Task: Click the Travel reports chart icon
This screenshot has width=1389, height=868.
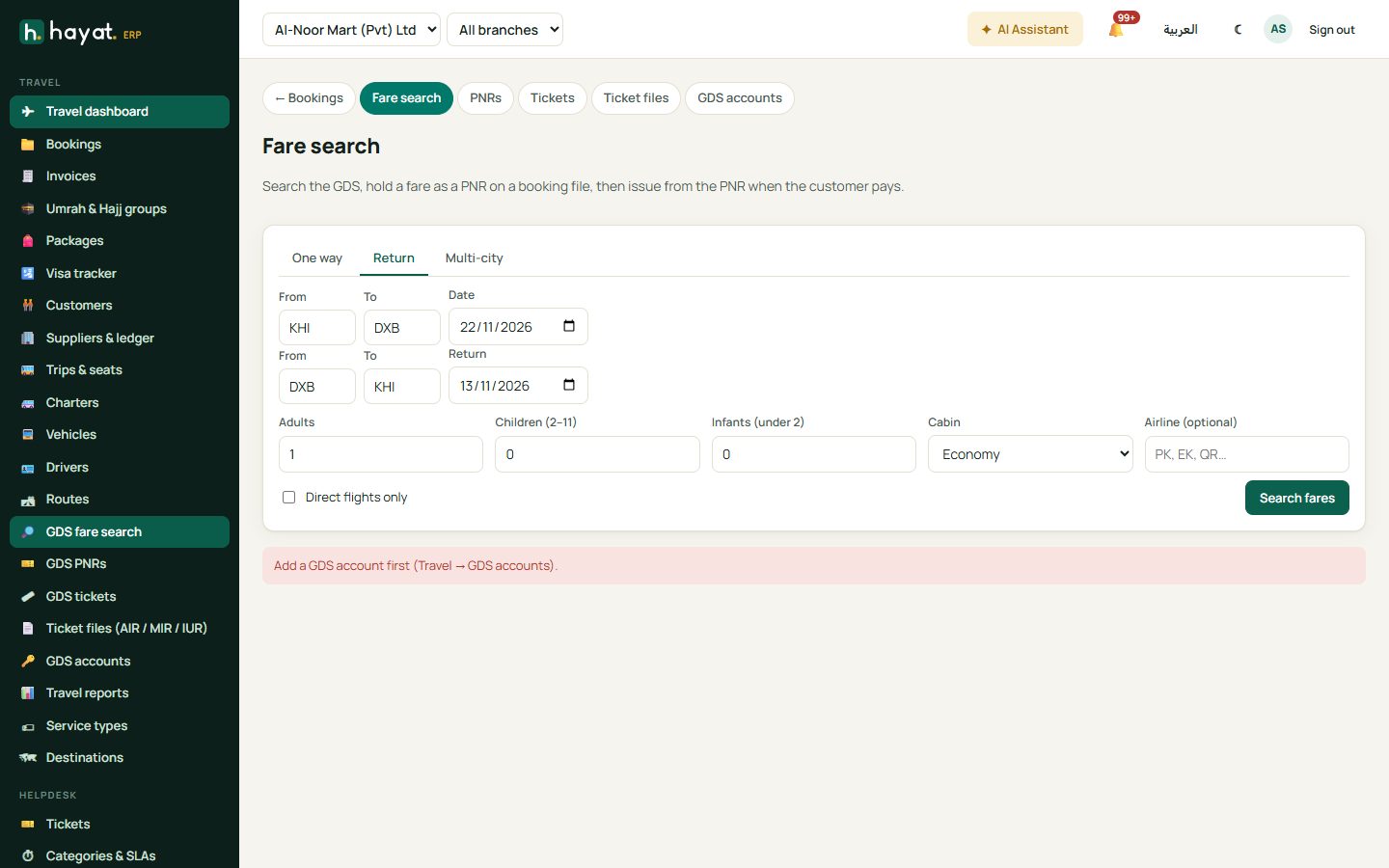Action: (x=28, y=693)
